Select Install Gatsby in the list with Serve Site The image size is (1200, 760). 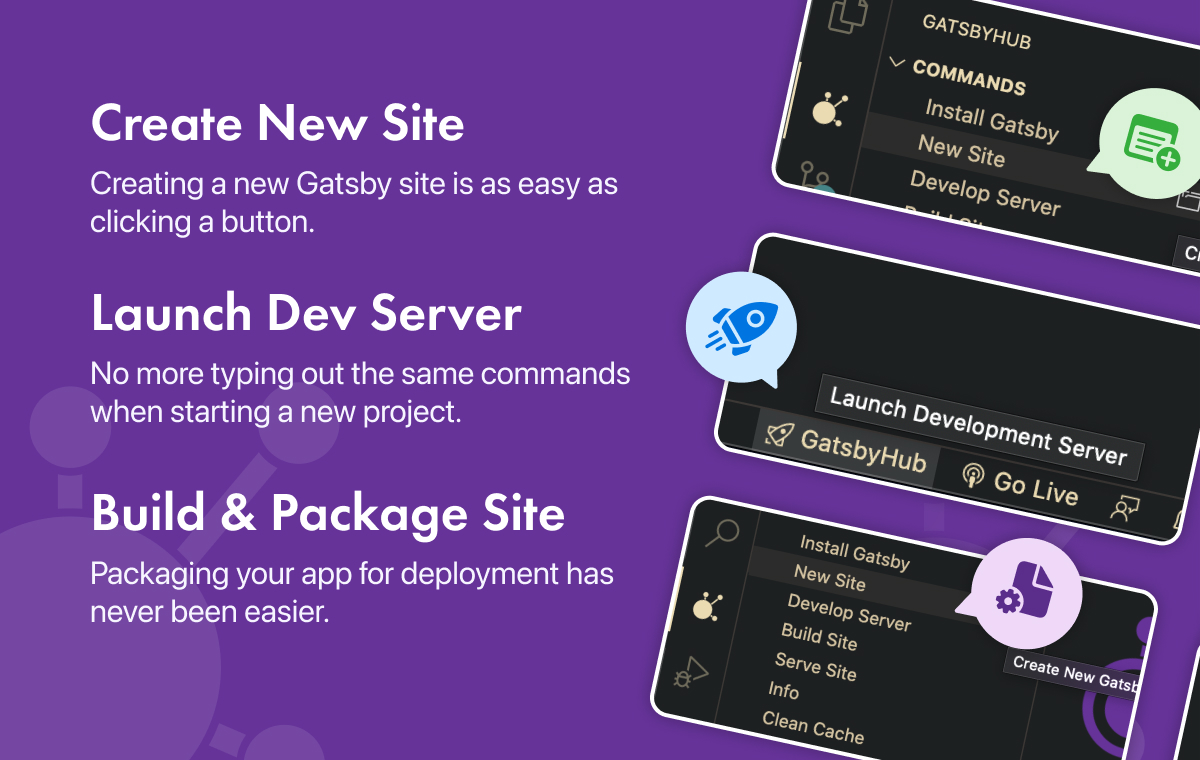tap(855, 552)
